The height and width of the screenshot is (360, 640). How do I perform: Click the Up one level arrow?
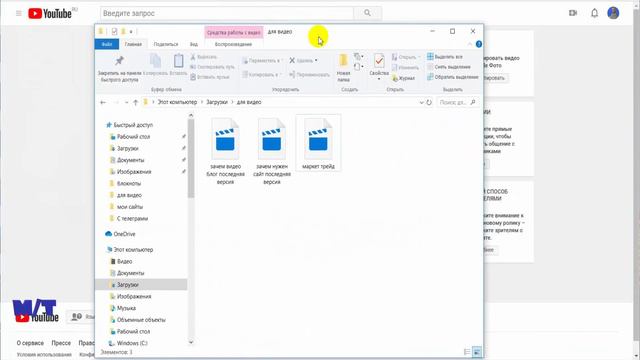click(136, 102)
